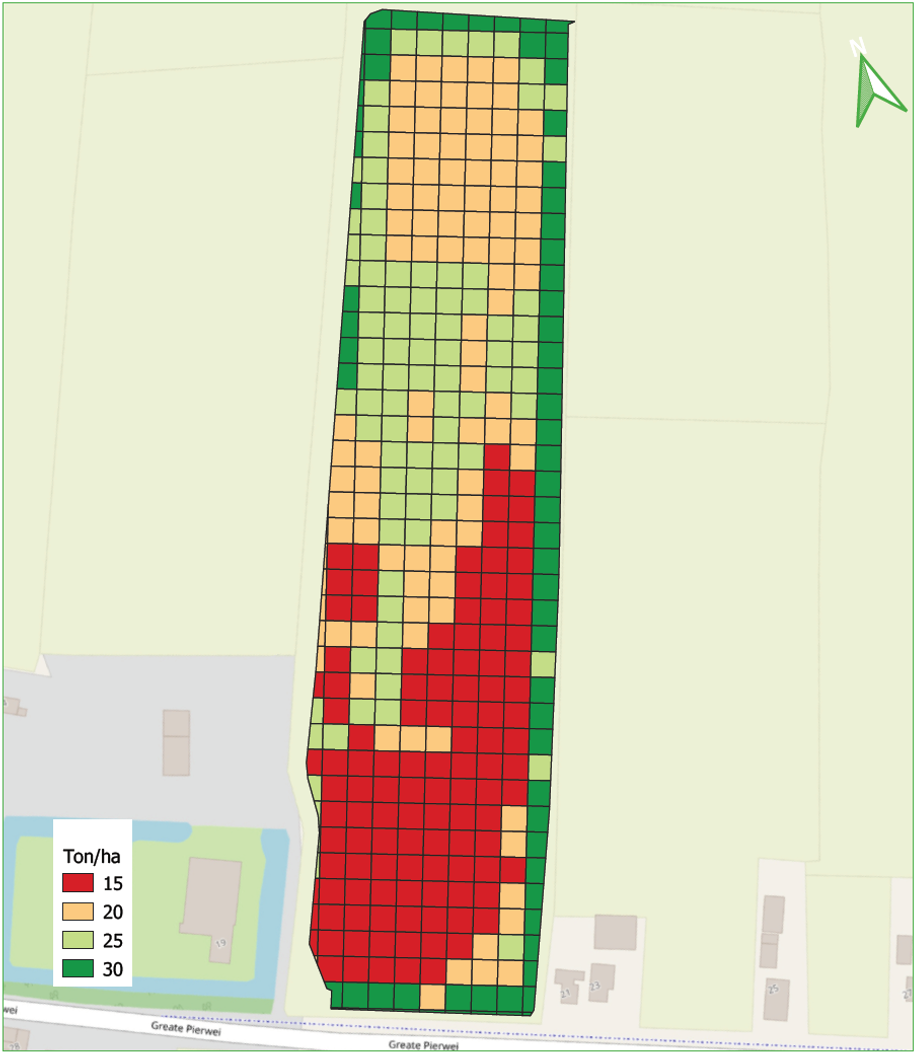Image resolution: width=917 pixels, height=1053 pixels.
Task: Select the orange 20 legend swatch
Action: pos(78,911)
